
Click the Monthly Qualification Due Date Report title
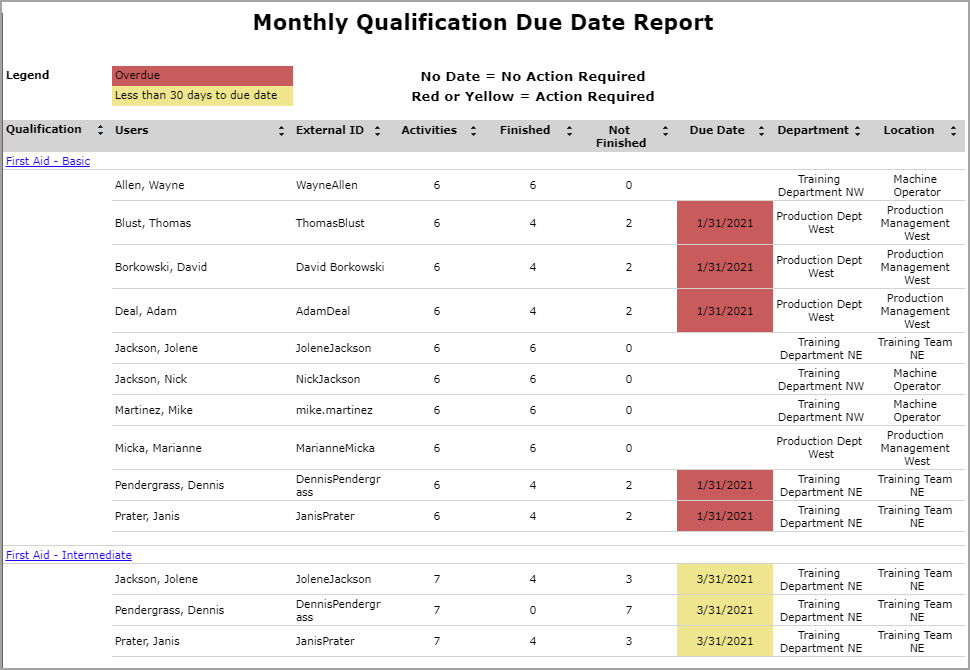[484, 22]
